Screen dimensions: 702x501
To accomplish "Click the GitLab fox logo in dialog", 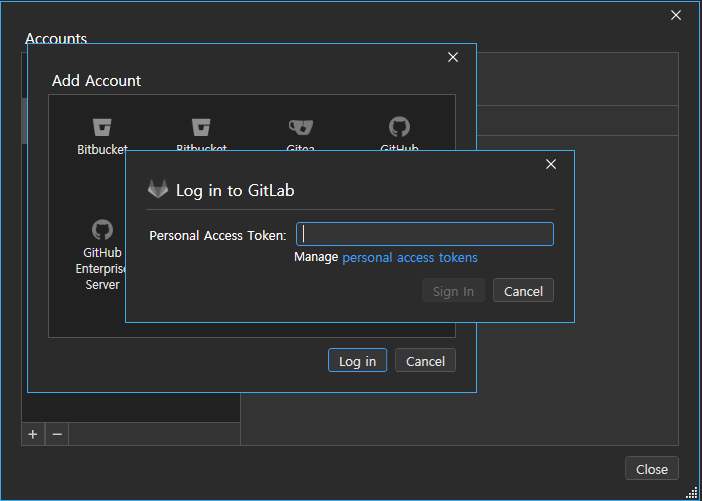I will [158, 189].
